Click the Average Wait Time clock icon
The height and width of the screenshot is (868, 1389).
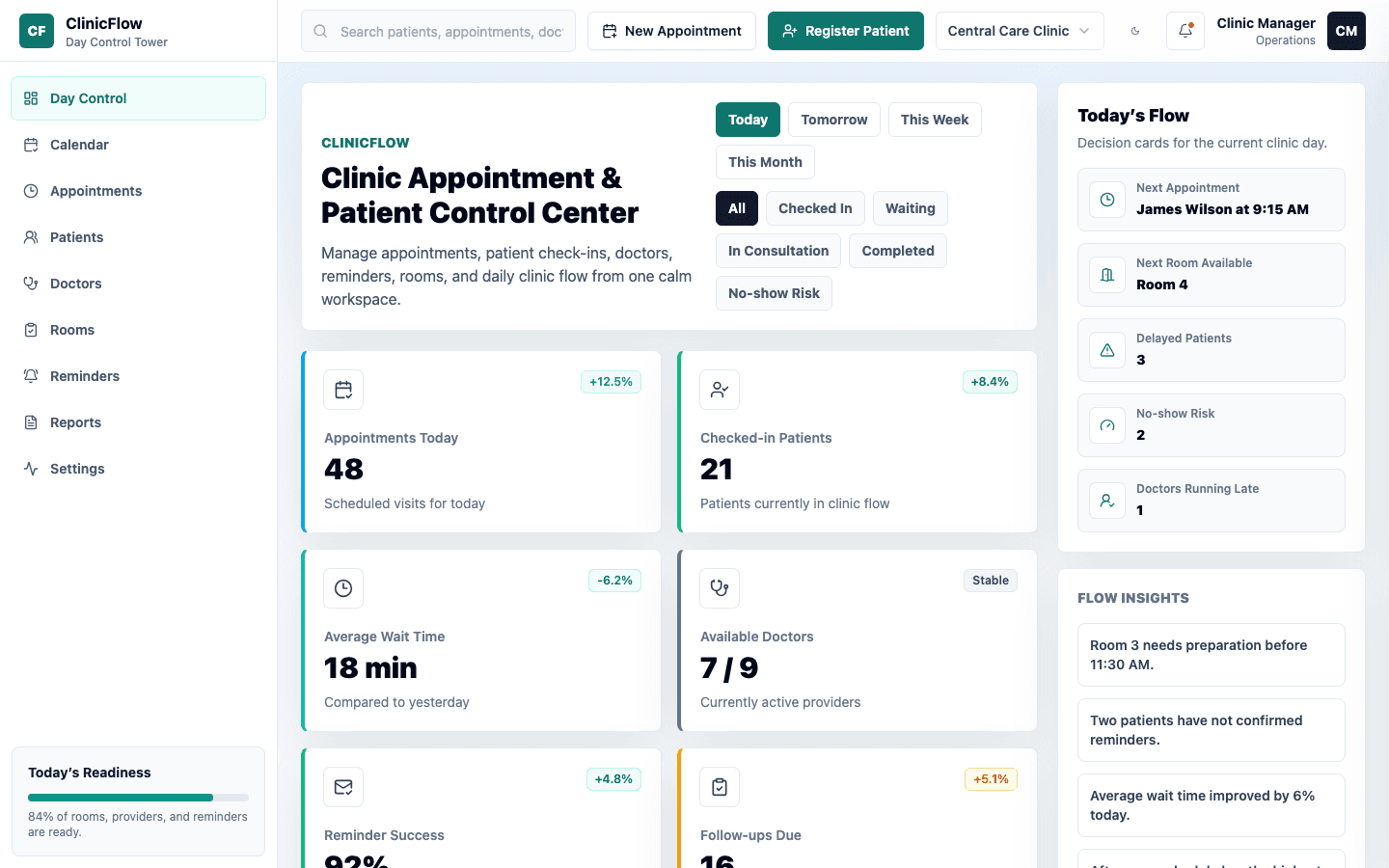(x=343, y=588)
